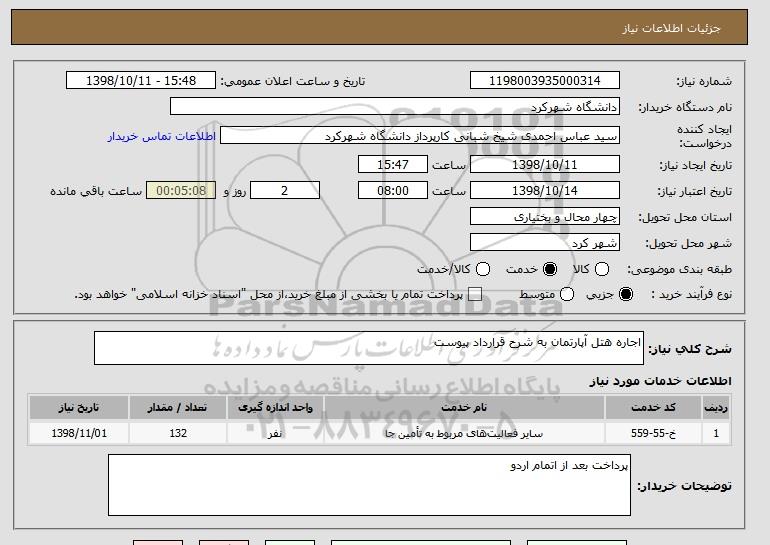Click the service name cell سایر فعالیت‌های مربوط

coord(464,434)
